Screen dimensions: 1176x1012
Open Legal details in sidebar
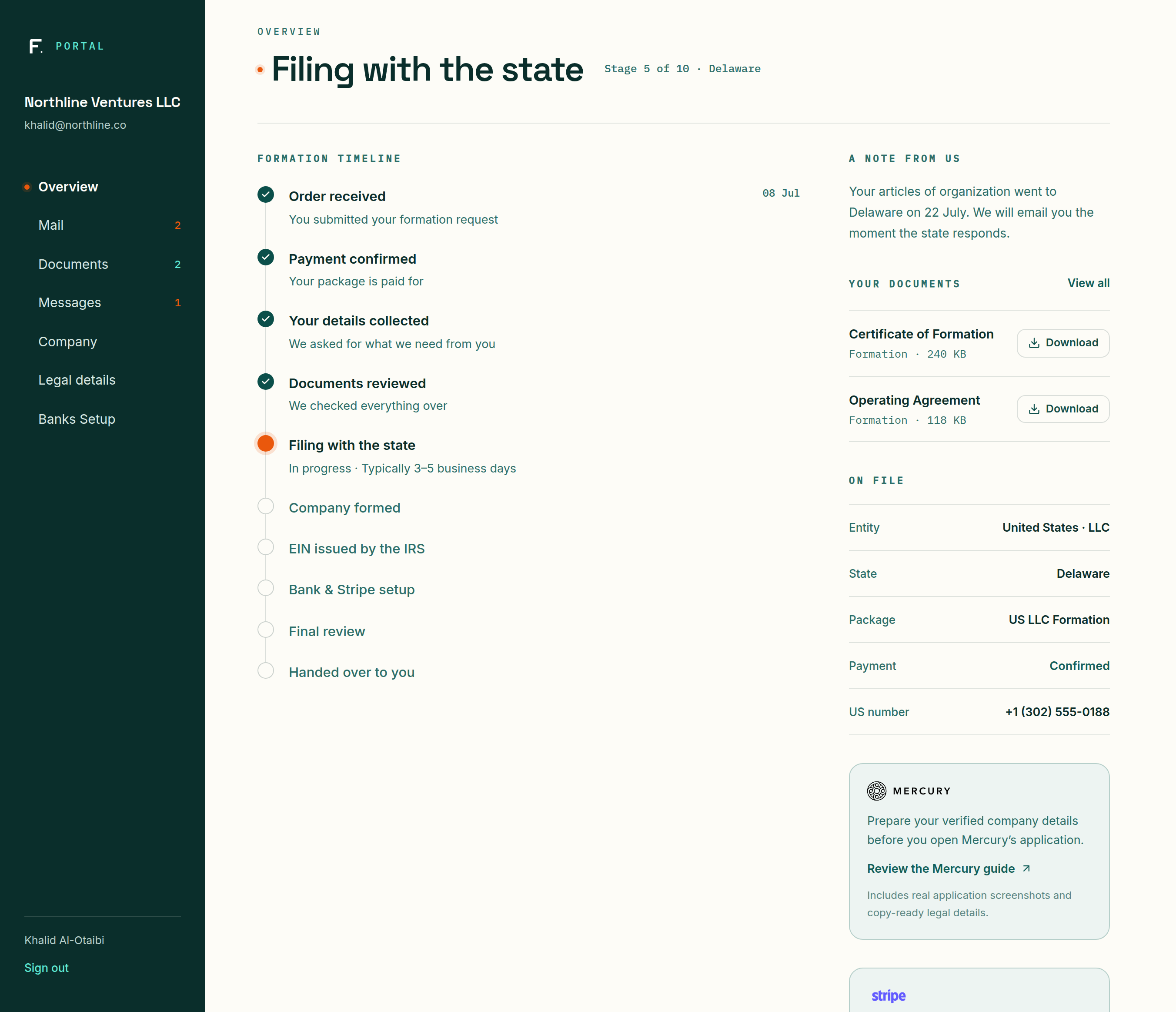coord(77,380)
